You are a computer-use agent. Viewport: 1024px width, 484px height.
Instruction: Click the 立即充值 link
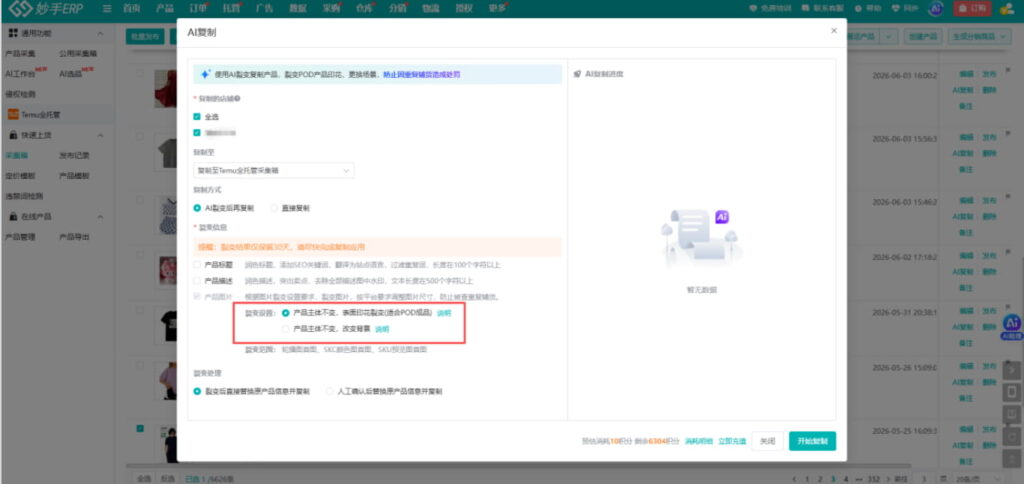tap(731, 442)
